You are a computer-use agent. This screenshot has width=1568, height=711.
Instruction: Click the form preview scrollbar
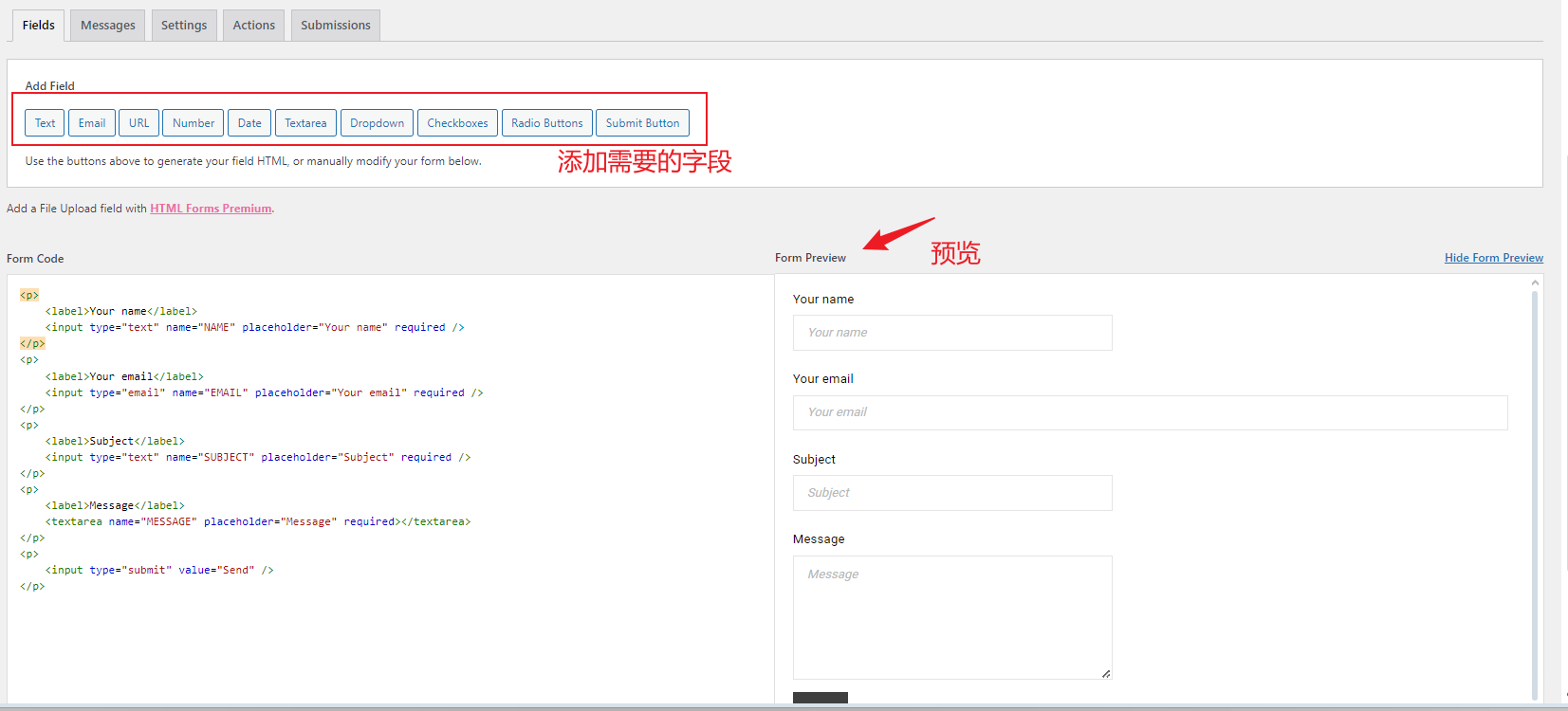click(1535, 493)
